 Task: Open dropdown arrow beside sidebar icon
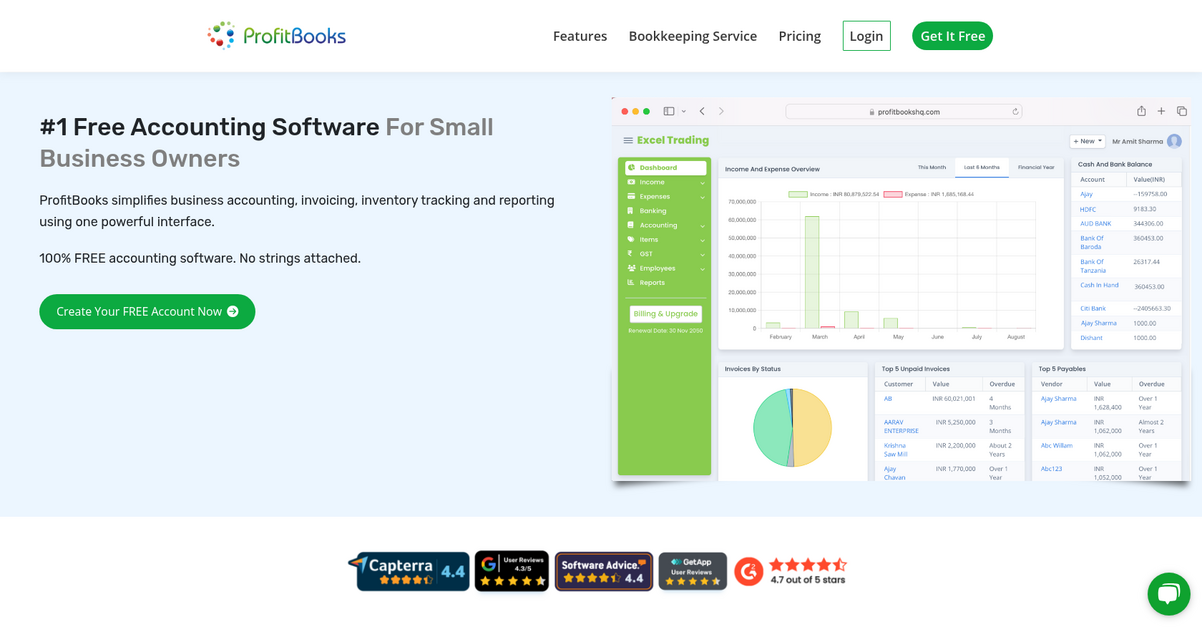(684, 112)
